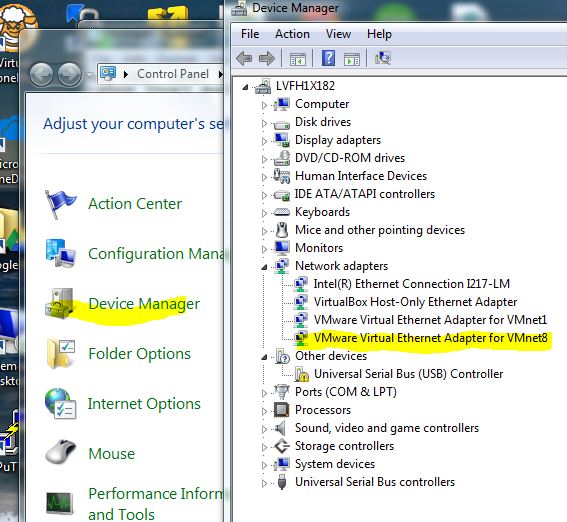Open the Help menu
This screenshot has width=567, height=522.
pos(379,34)
